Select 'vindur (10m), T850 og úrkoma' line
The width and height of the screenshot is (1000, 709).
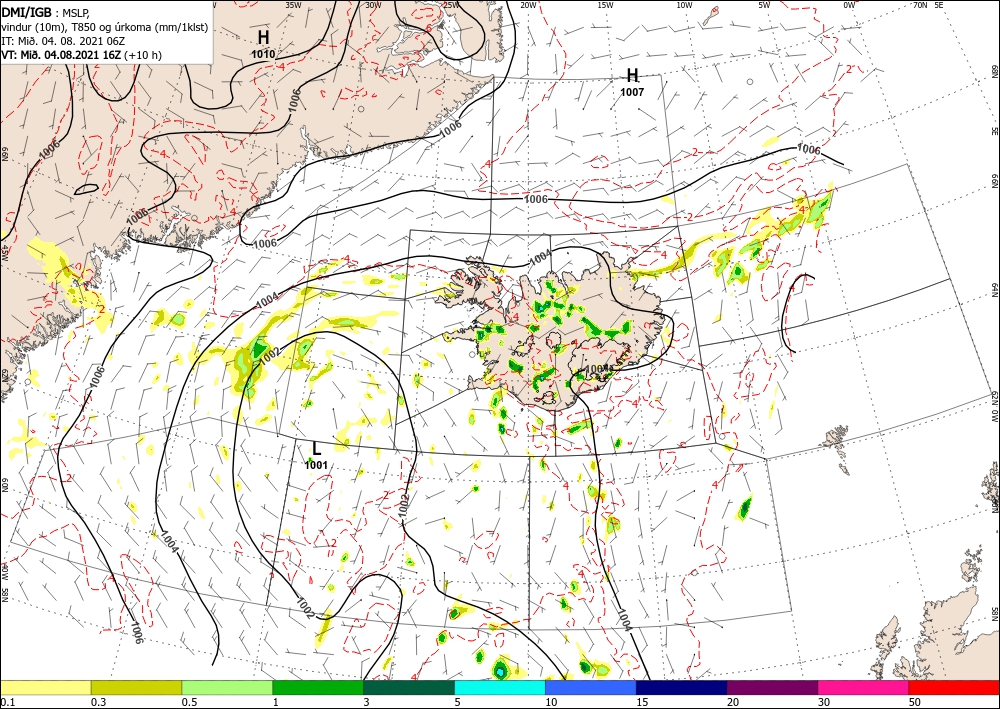pos(104,27)
